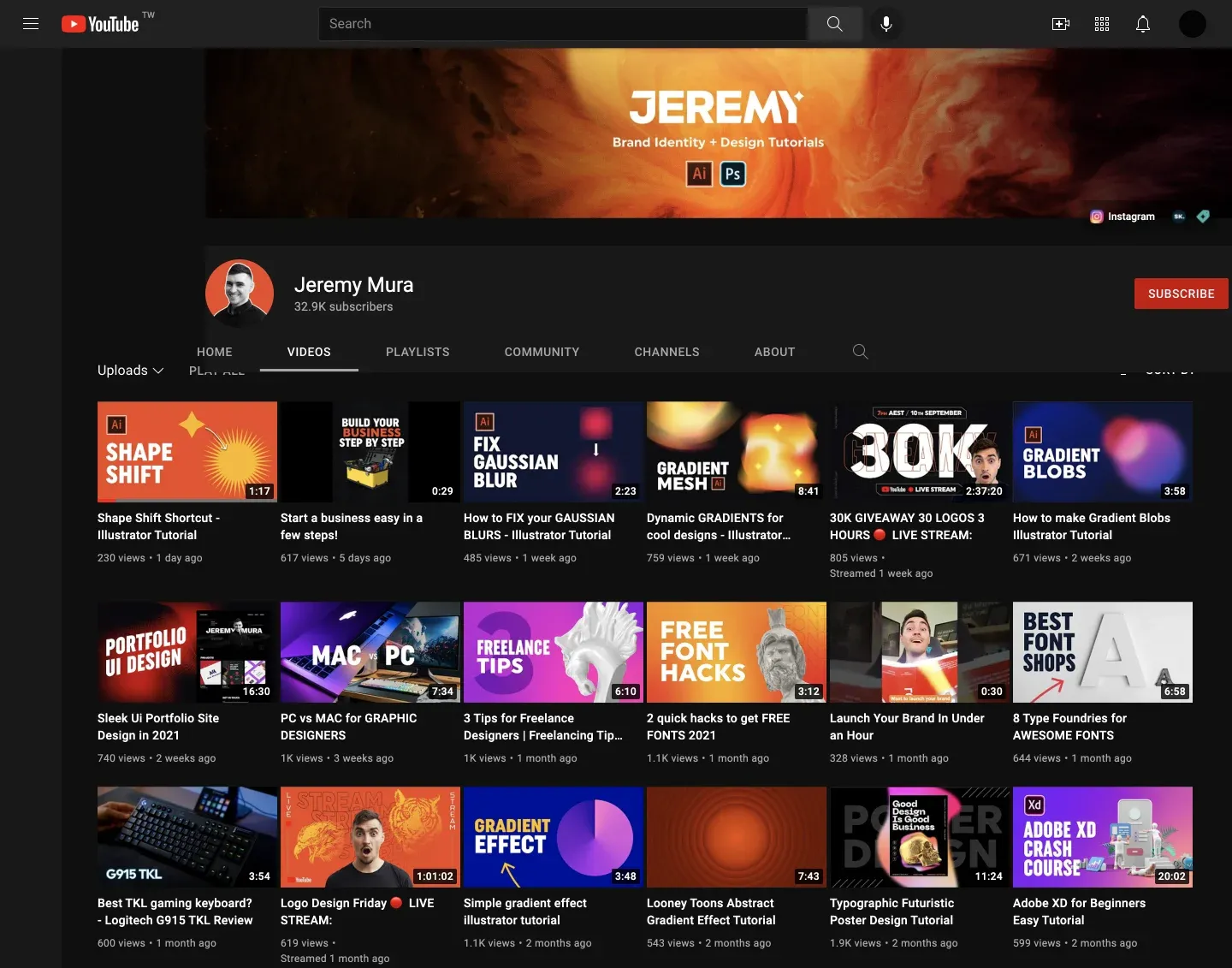1232x968 pixels.
Task: Open Typographic Poster 11:24 thumbnail
Action: click(920, 837)
